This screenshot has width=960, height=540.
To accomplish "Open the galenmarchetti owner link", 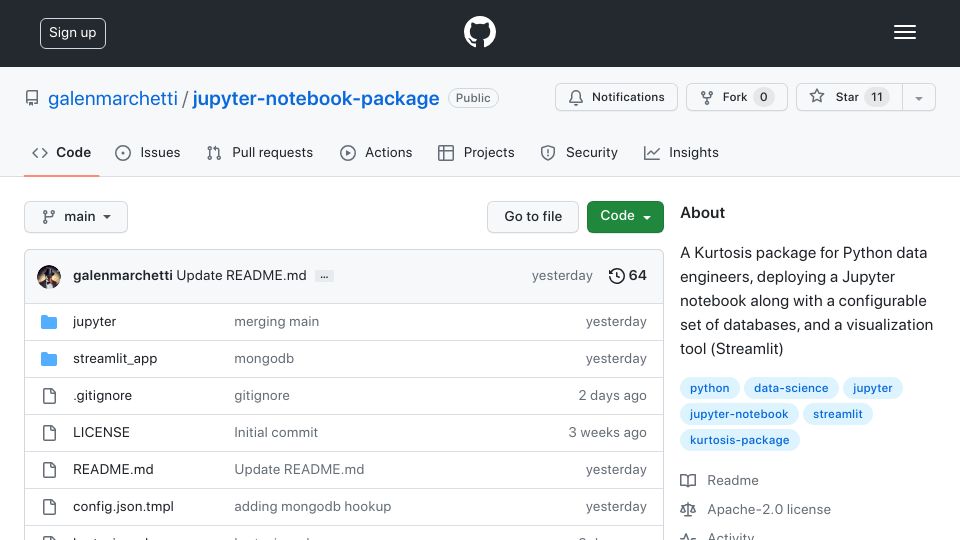I will click(x=113, y=98).
